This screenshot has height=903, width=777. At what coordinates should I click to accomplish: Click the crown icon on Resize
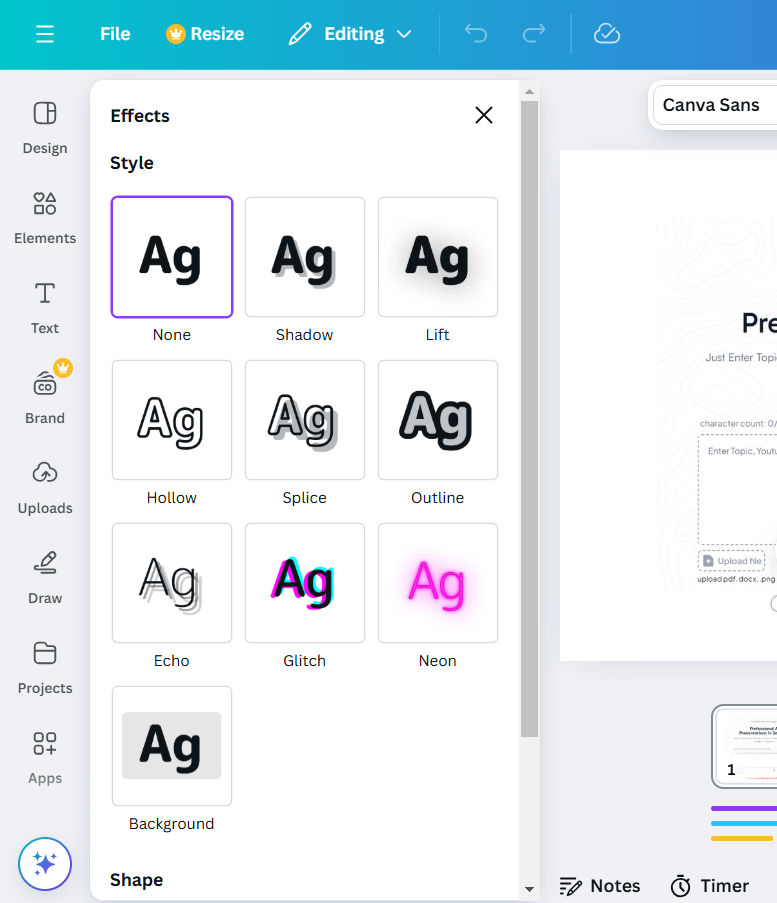tap(176, 34)
